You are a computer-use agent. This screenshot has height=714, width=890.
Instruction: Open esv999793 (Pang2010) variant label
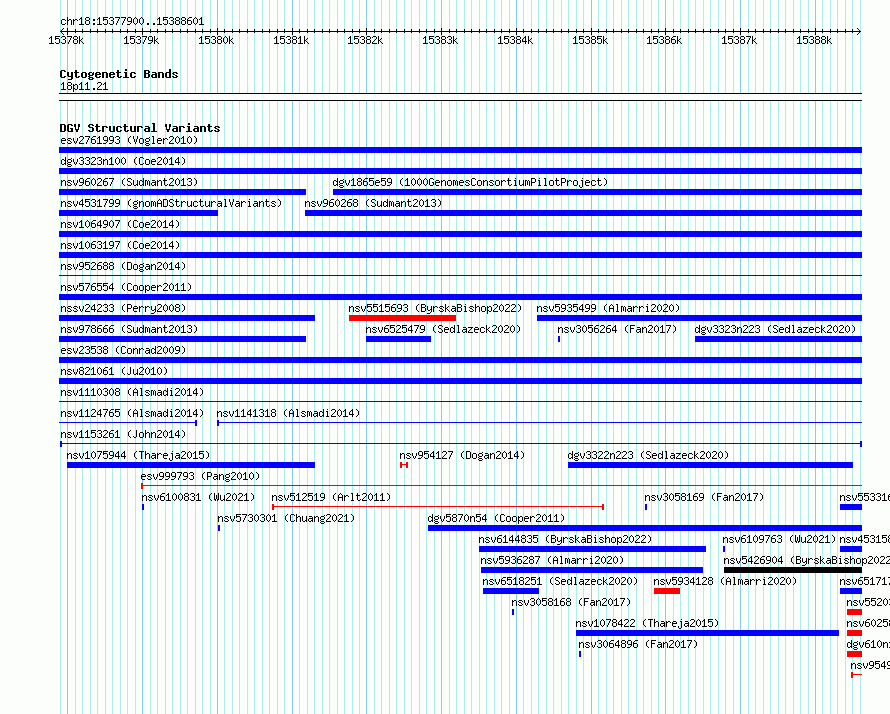click(x=200, y=476)
